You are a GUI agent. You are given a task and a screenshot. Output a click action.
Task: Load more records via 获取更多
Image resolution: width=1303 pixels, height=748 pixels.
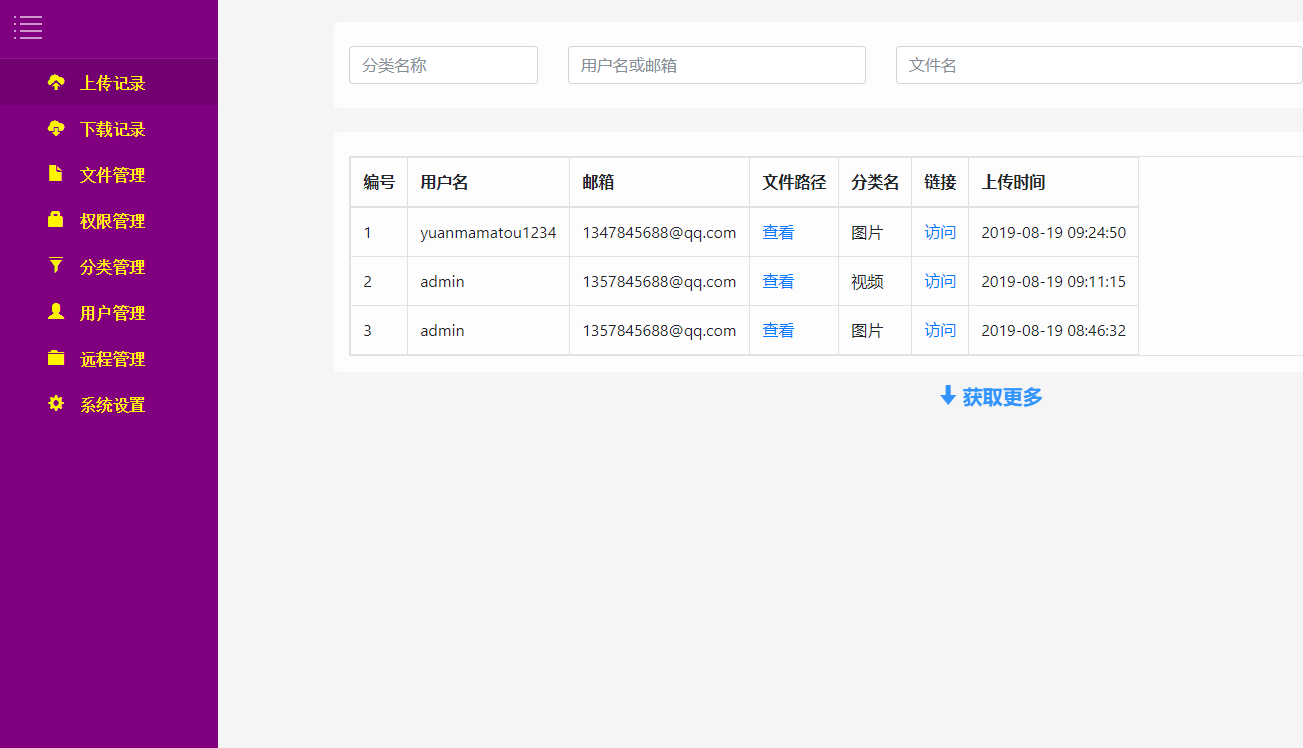point(1004,396)
